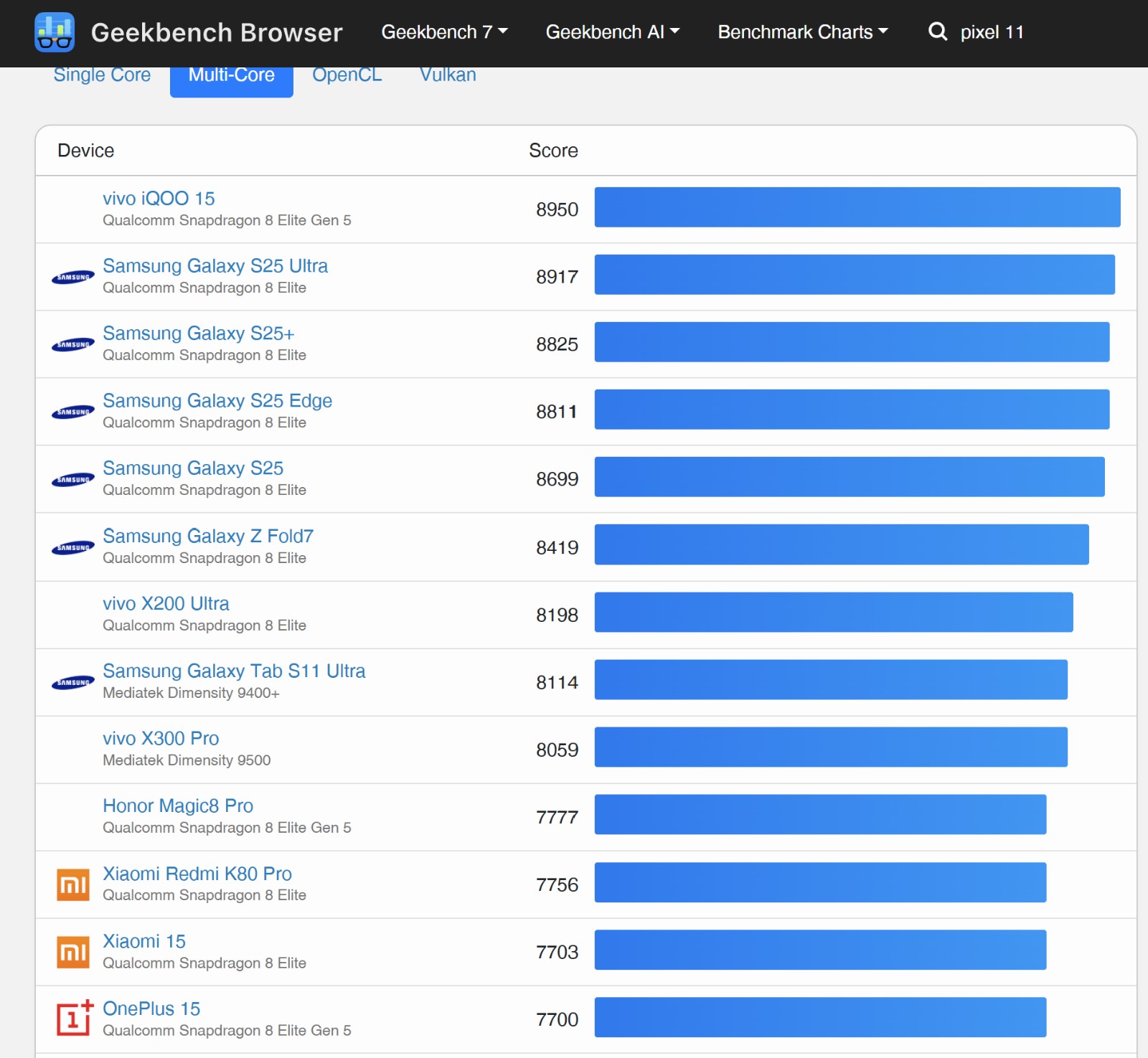Viewport: 1148px width, 1058px height.
Task: Click the score value 8825
Action: [x=557, y=344]
